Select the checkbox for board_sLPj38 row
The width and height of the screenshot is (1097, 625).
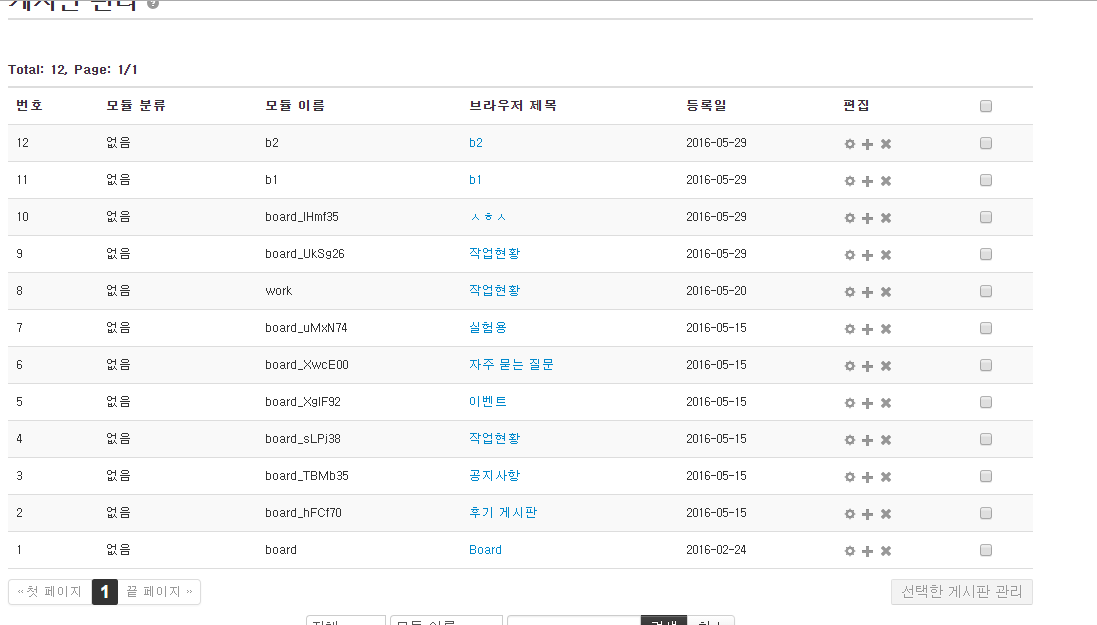[986, 439]
